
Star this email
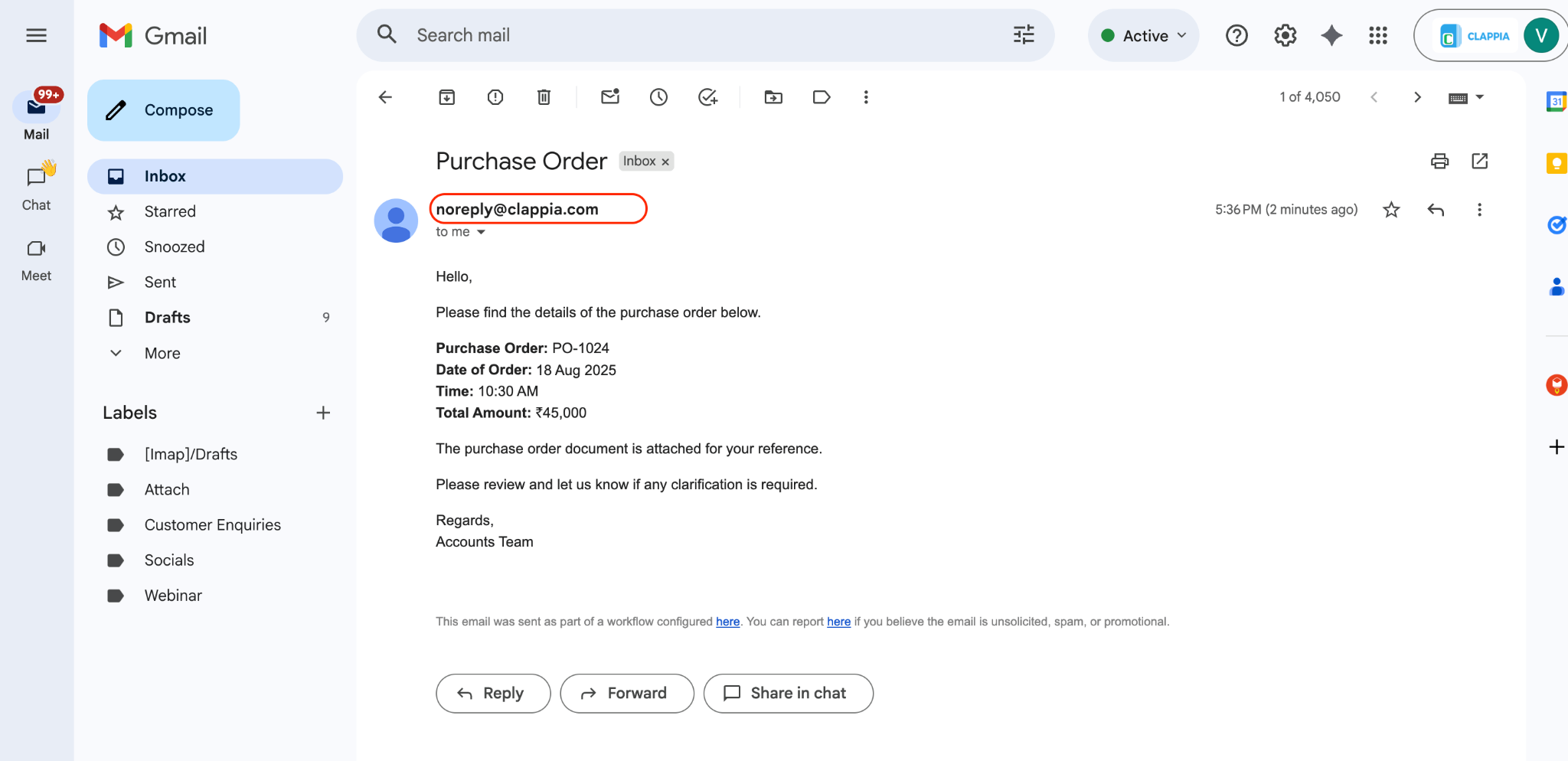point(1391,210)
